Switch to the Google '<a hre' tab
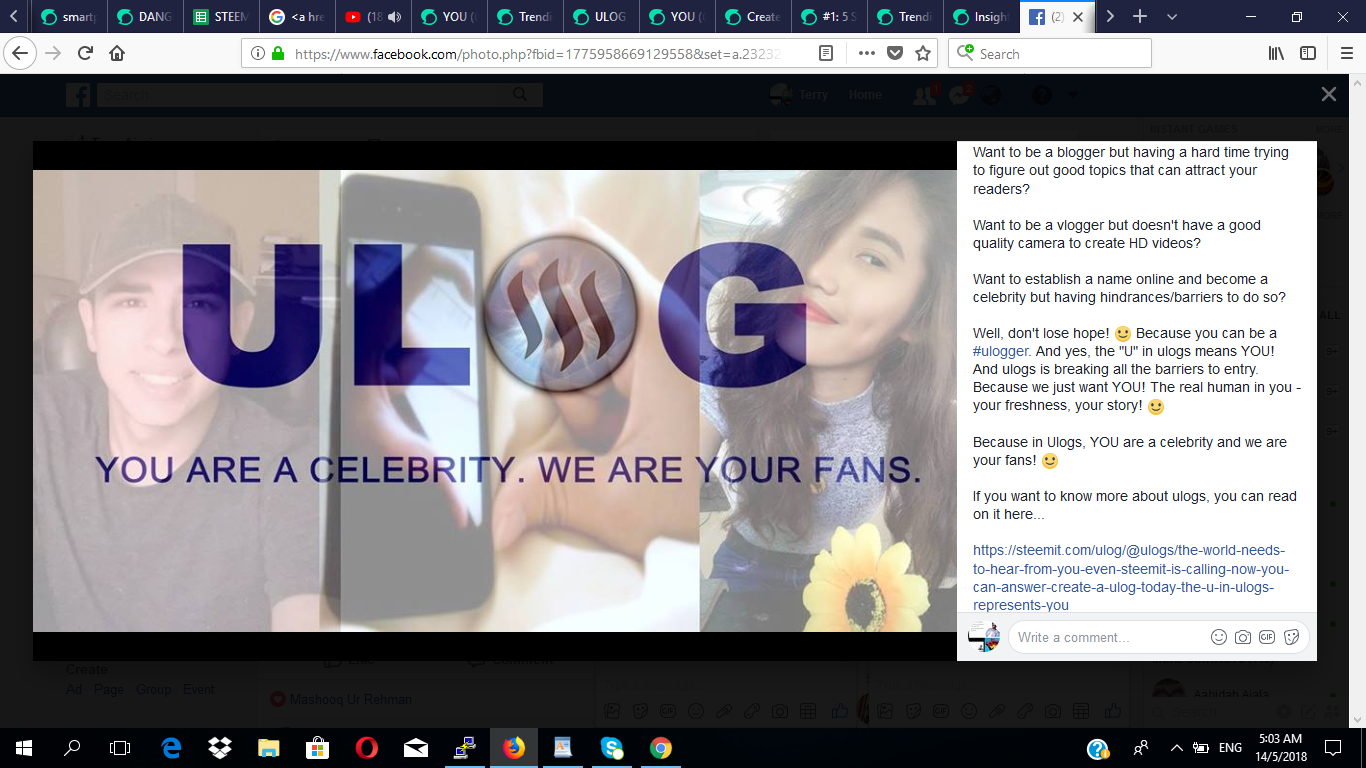The width and height of the screenshot is (1366, 768). [x=296, y=16]
